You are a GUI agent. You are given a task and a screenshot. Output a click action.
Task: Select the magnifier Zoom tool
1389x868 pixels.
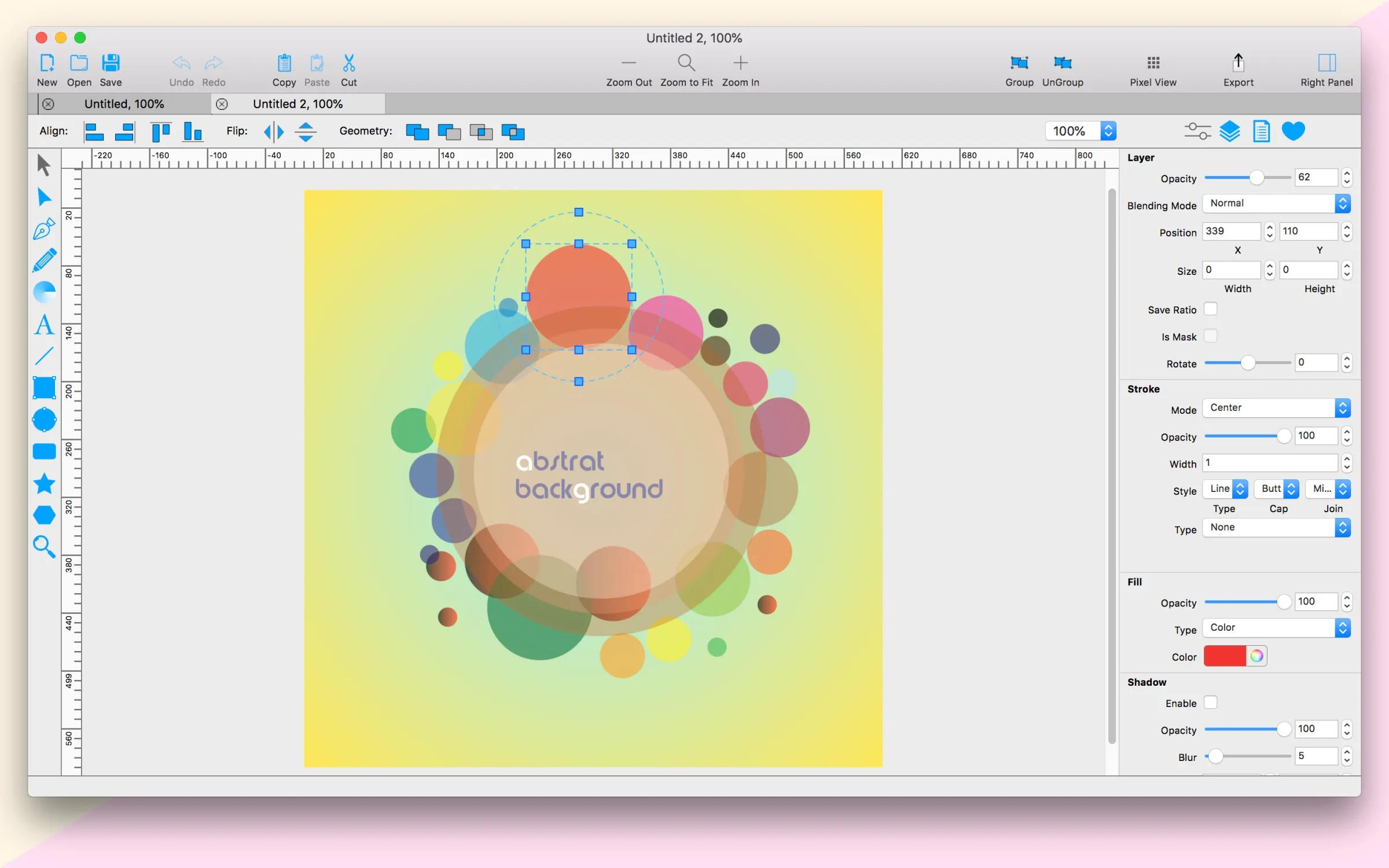(x=44, y=546)
